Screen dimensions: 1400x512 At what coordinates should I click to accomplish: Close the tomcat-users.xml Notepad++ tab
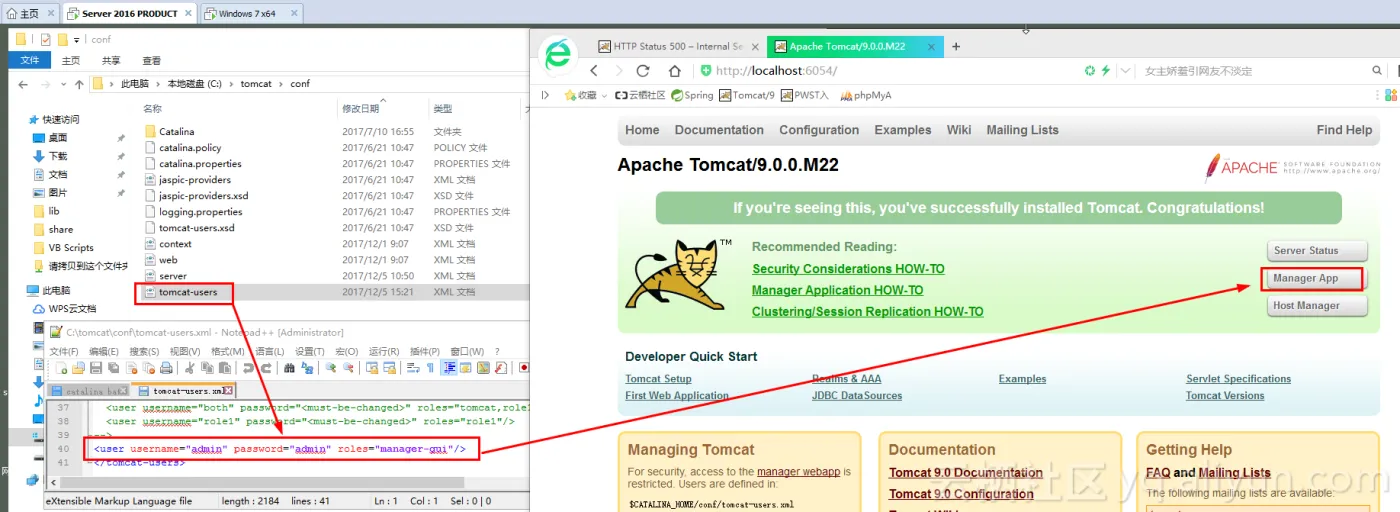[x=229, y=391]
